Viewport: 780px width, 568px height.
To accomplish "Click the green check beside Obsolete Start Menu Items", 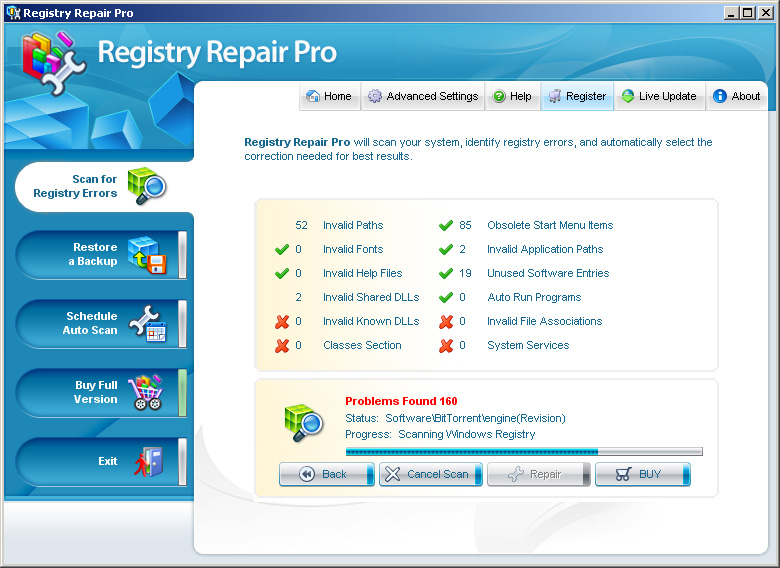I will click(x=446, y=225).
